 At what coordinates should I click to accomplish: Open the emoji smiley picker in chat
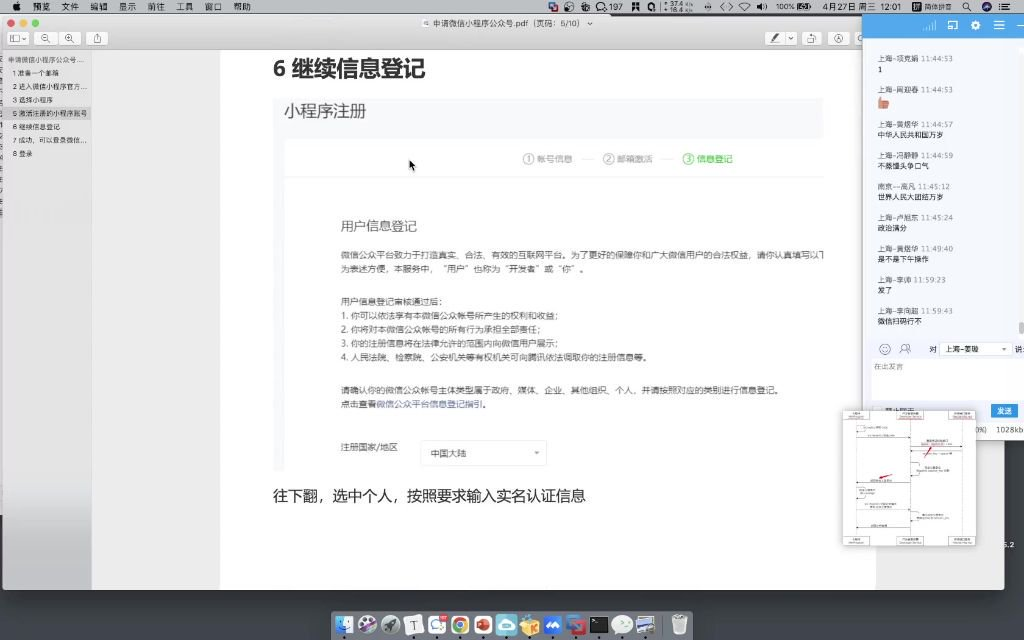pos(885,349)
